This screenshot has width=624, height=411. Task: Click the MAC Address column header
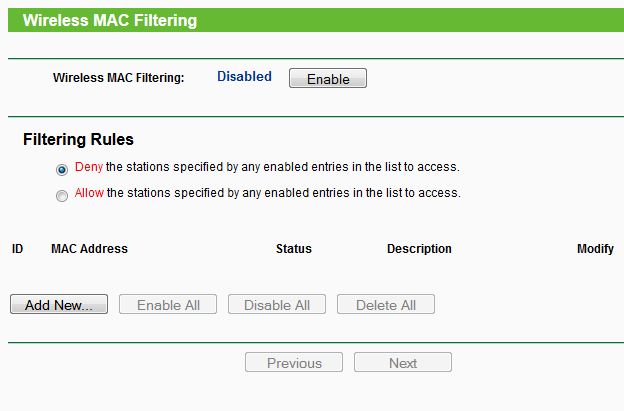[x=89, y=249]
